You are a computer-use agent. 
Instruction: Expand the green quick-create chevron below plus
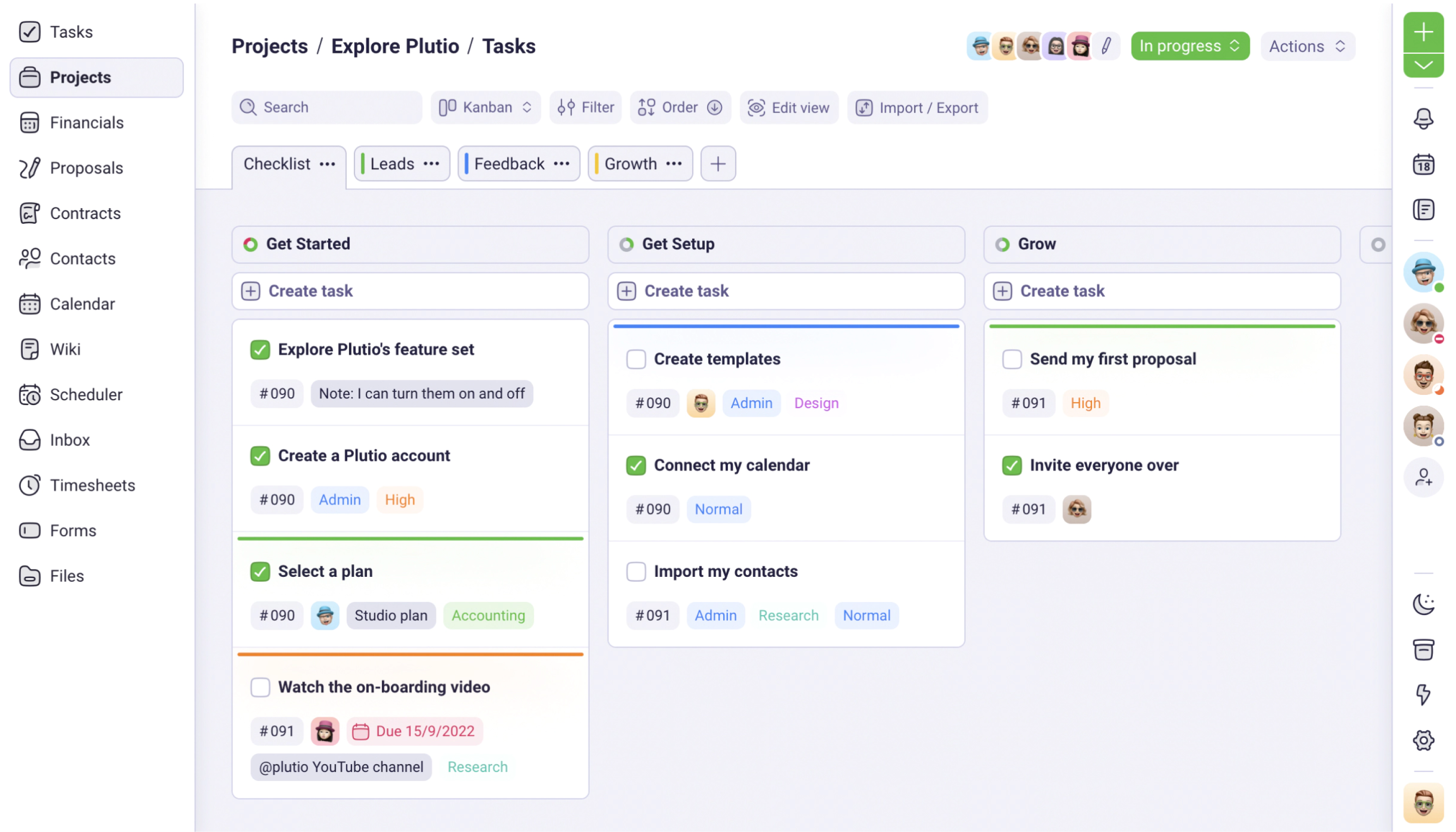click(x=1423, y=65)
